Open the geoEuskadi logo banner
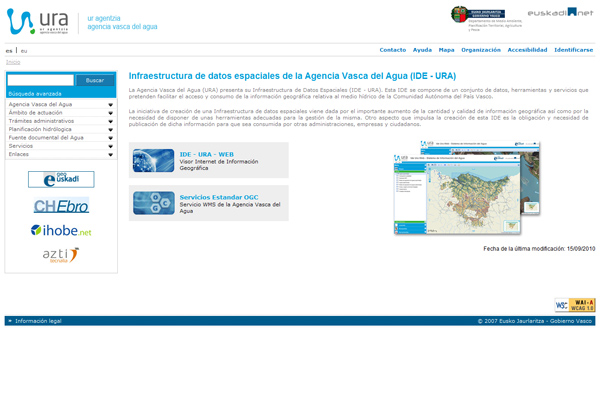The height and width of the screenshot is (397, 600). [x=61, y=179]
